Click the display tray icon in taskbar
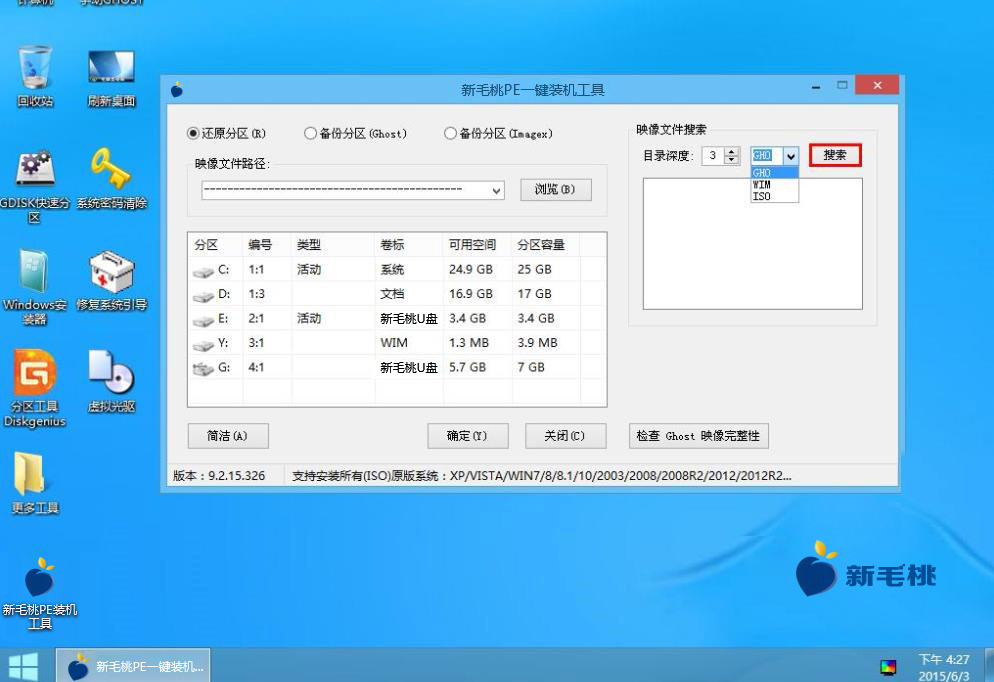The image size is (994, 682). [888, 667]
